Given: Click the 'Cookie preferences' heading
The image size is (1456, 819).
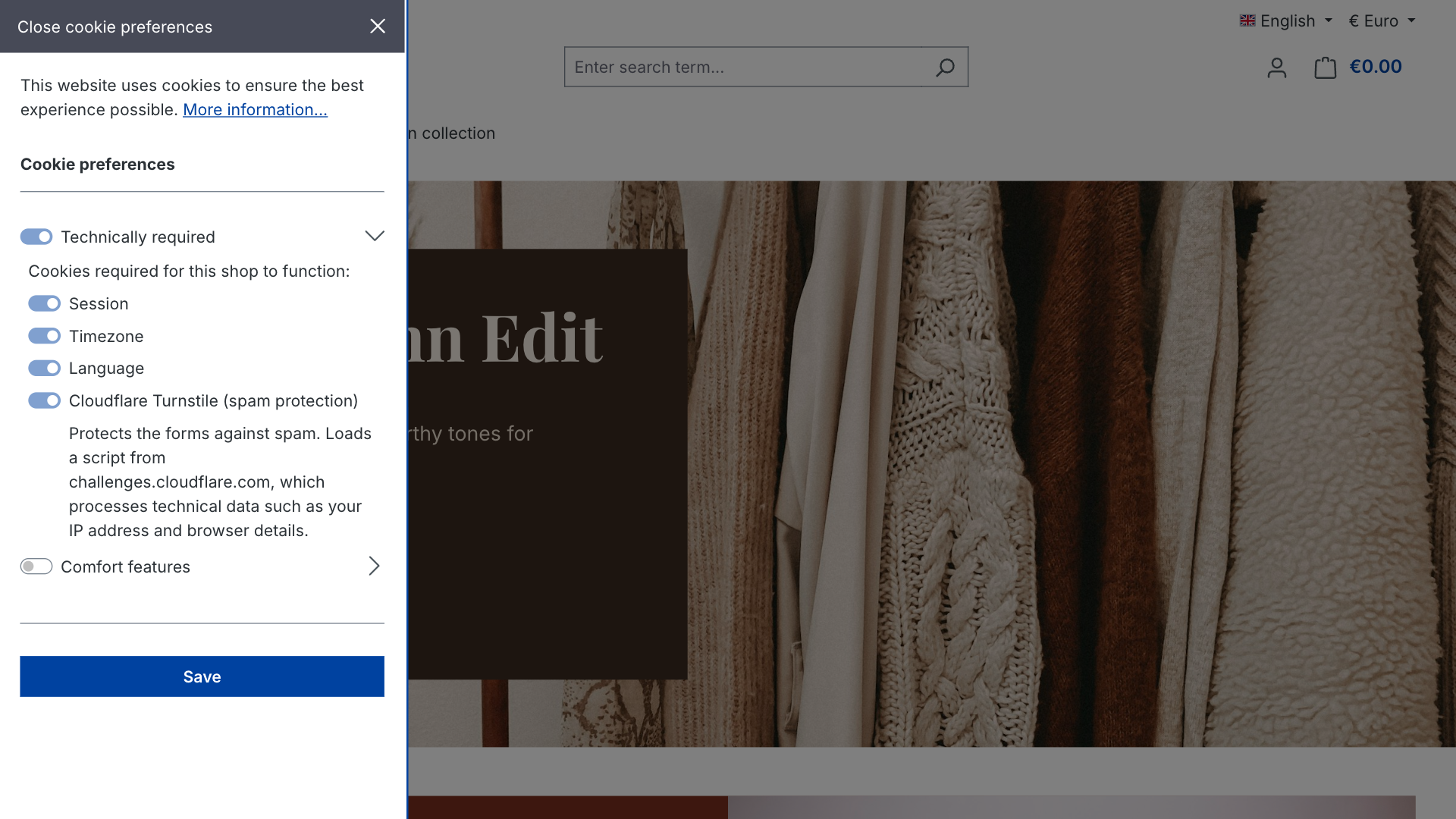Looking at the screenshot, I should click(x=98, y=165).
